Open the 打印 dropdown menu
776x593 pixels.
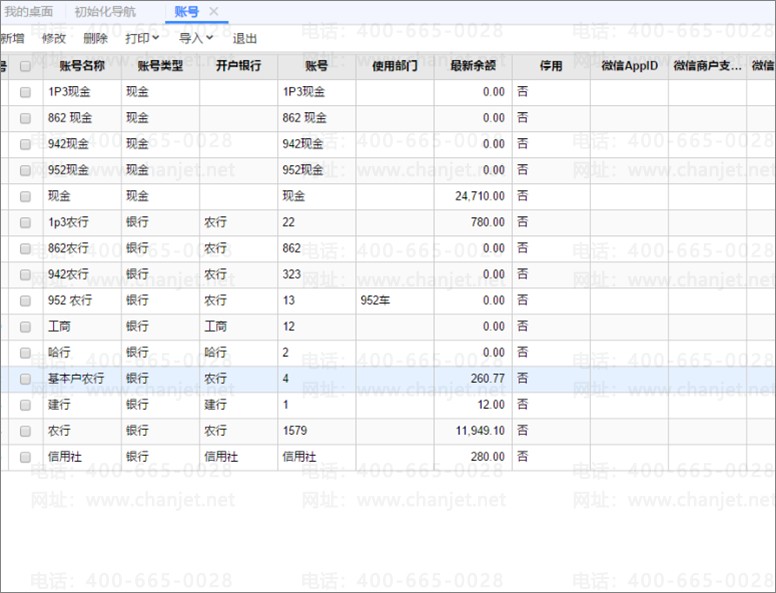point(142,38)
